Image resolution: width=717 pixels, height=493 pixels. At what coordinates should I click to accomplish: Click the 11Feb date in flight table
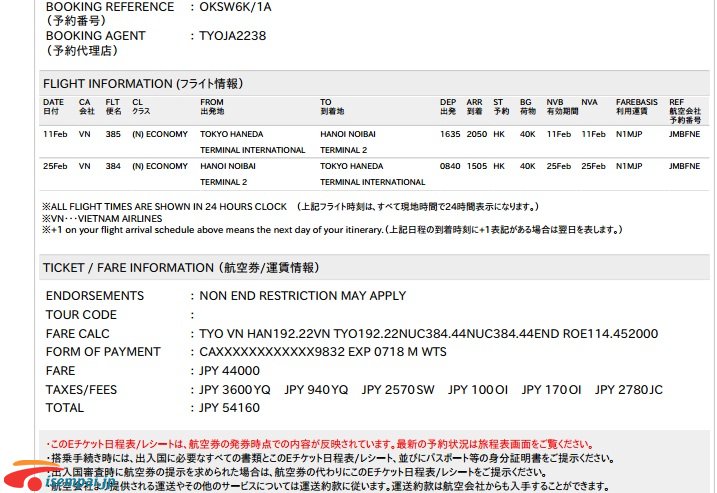point(55,134)
